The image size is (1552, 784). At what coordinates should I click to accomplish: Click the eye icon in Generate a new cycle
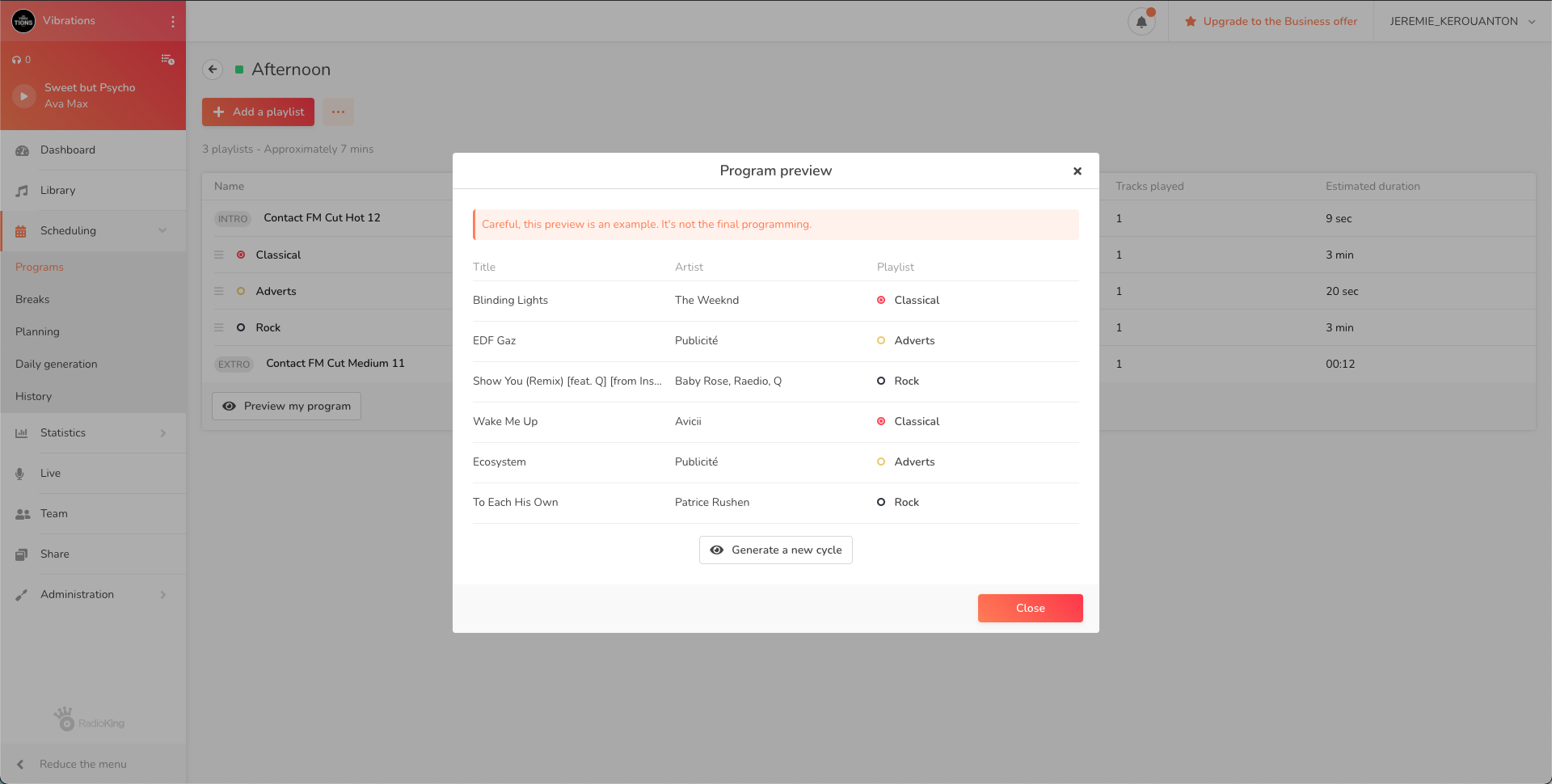pyautogui.click(x=716, y=550)
